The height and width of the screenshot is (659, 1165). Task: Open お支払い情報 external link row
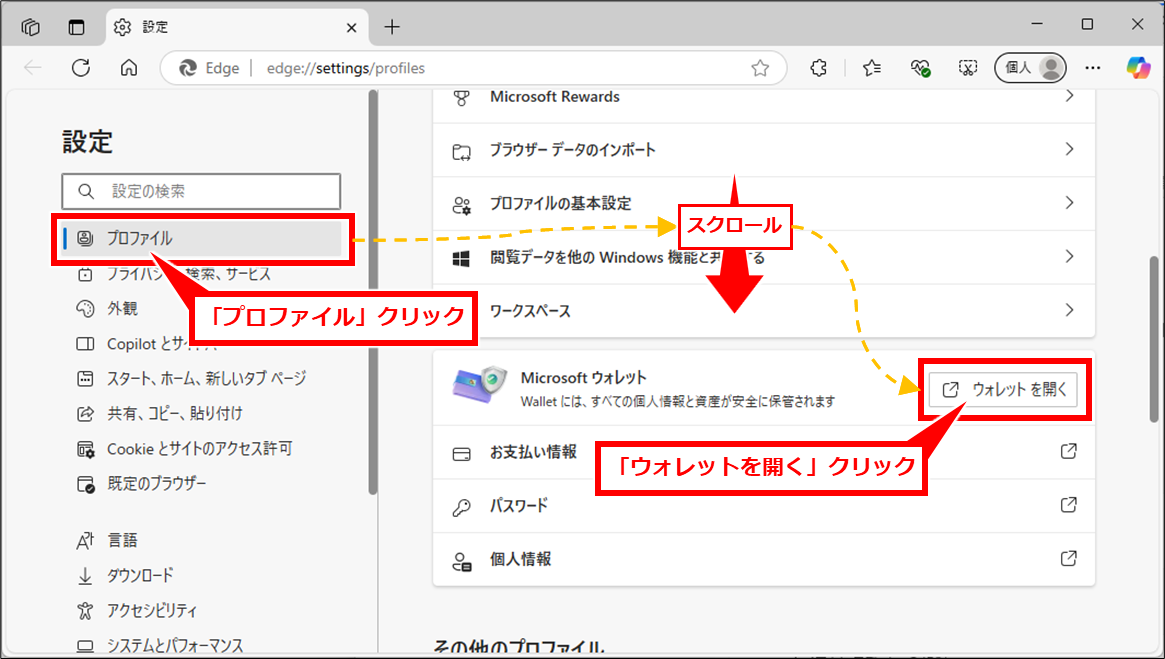1068,452
